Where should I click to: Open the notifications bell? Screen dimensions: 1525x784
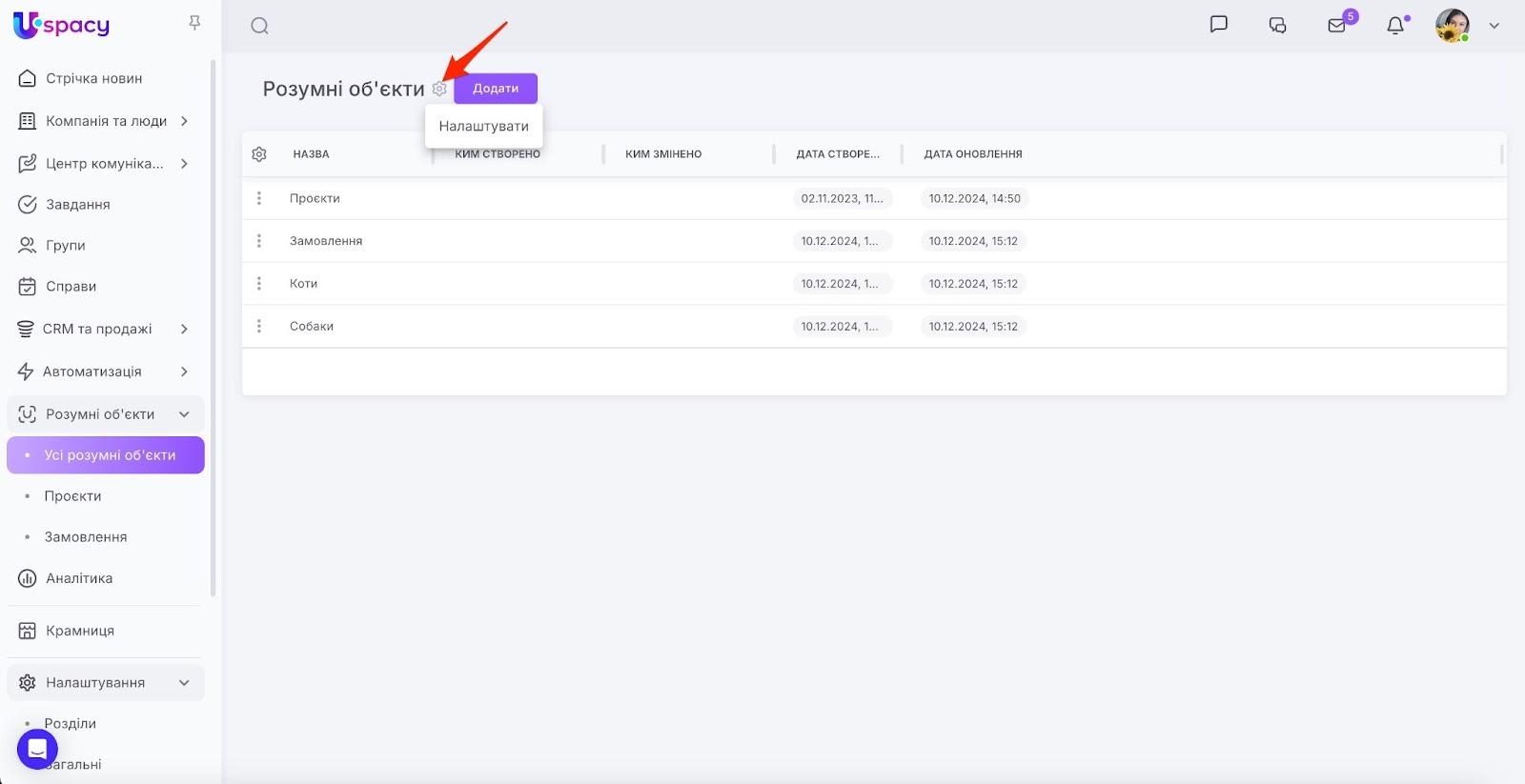pos(1395,26)
